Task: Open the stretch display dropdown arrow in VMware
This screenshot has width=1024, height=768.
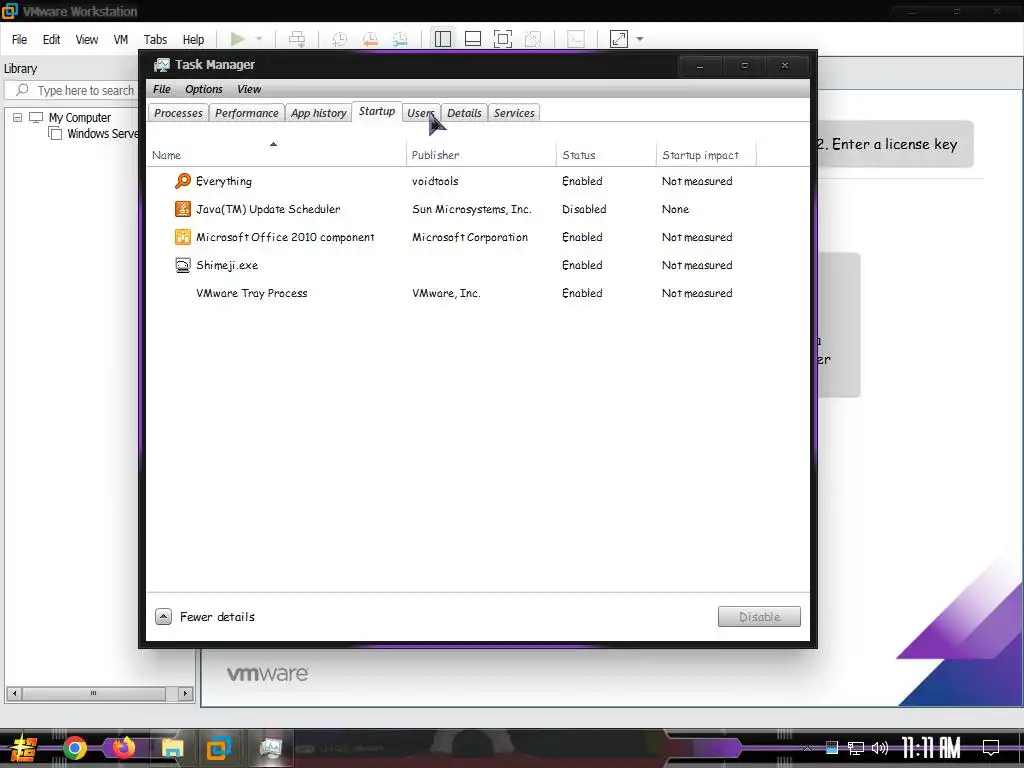Action: point(640,39)
